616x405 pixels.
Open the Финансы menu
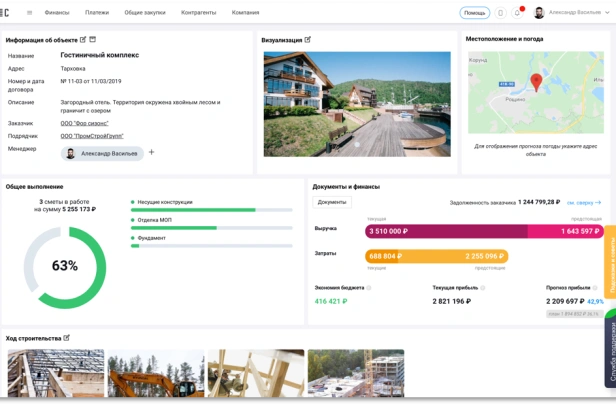(x=57, y=13)
